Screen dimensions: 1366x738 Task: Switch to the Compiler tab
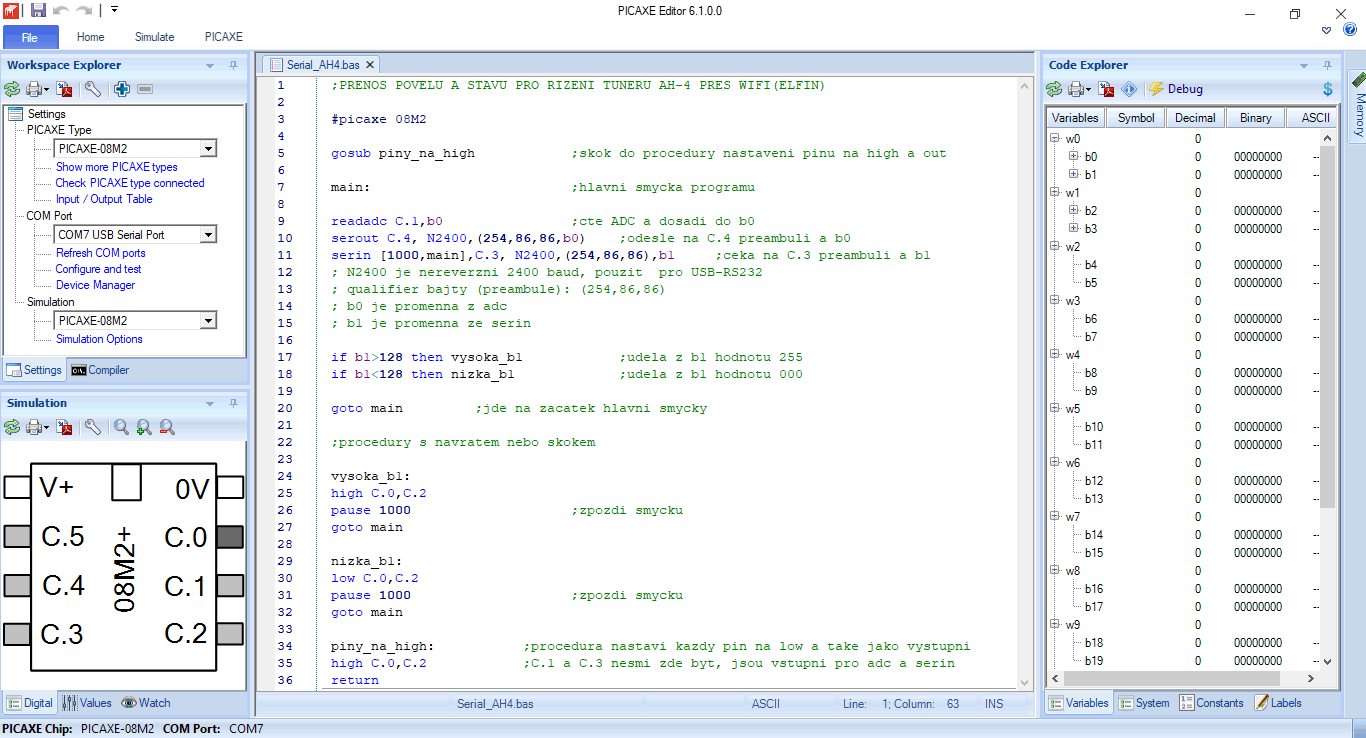pos(100,370)
